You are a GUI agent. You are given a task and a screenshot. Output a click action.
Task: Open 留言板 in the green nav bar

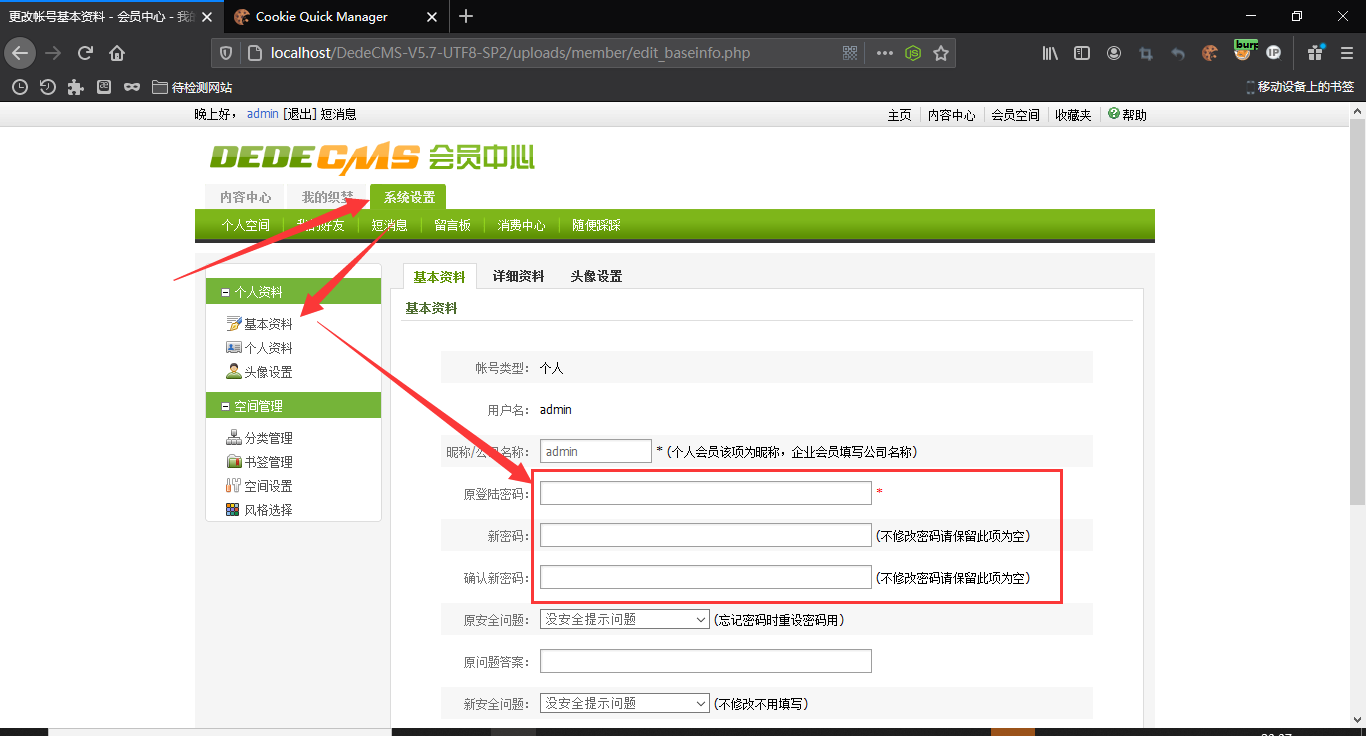[x=452, y=225]
